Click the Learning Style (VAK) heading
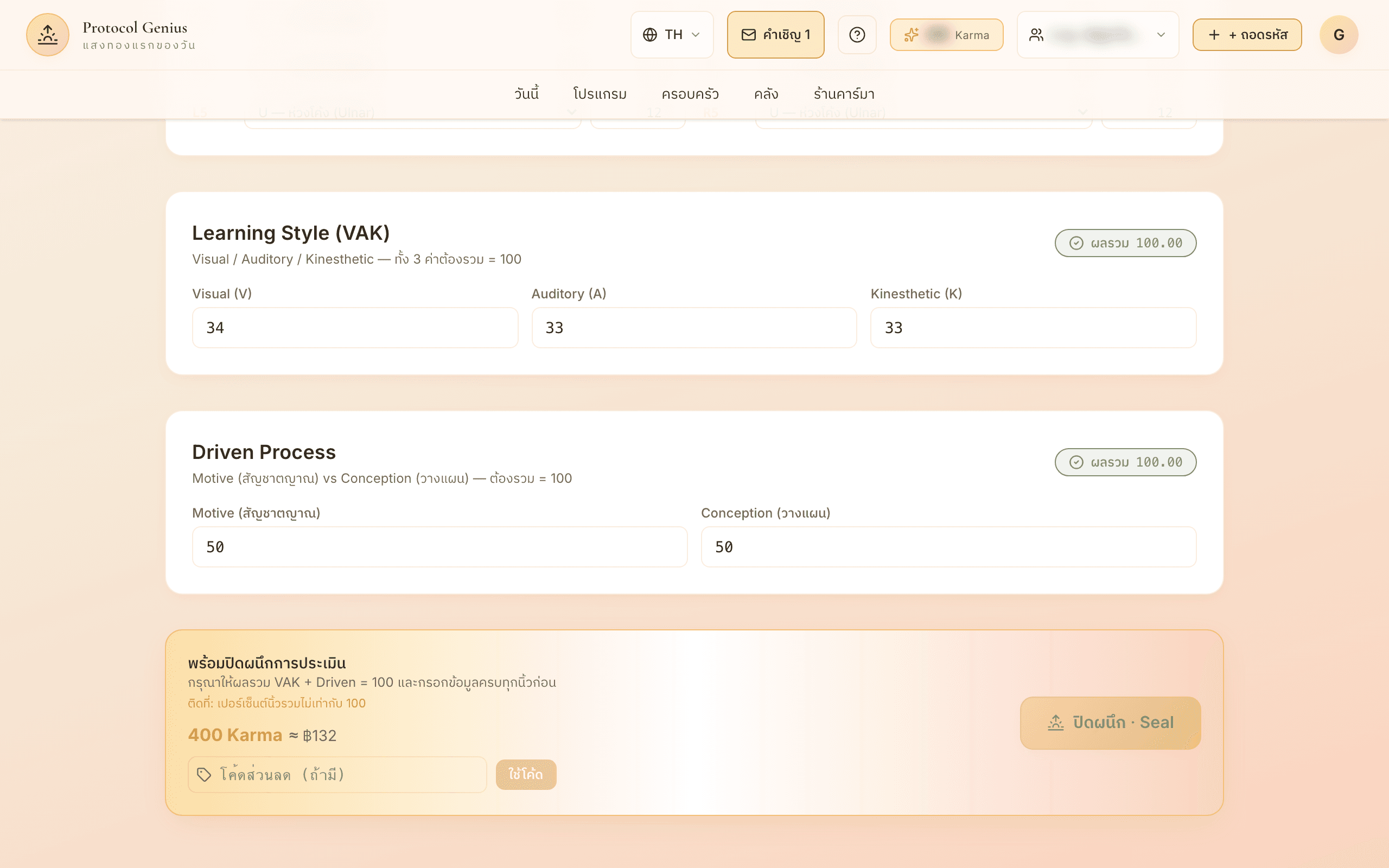Viewport: 1389px width, 868px height. (291, 233)
